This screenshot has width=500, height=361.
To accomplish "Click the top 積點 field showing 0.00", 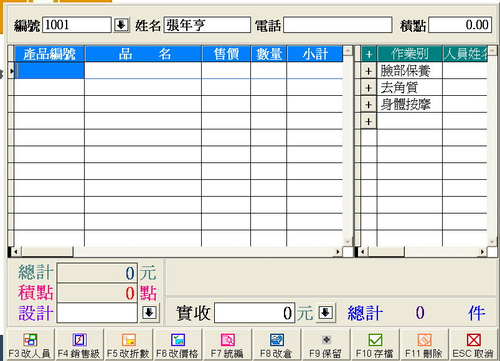I will (x=460, y=25).
